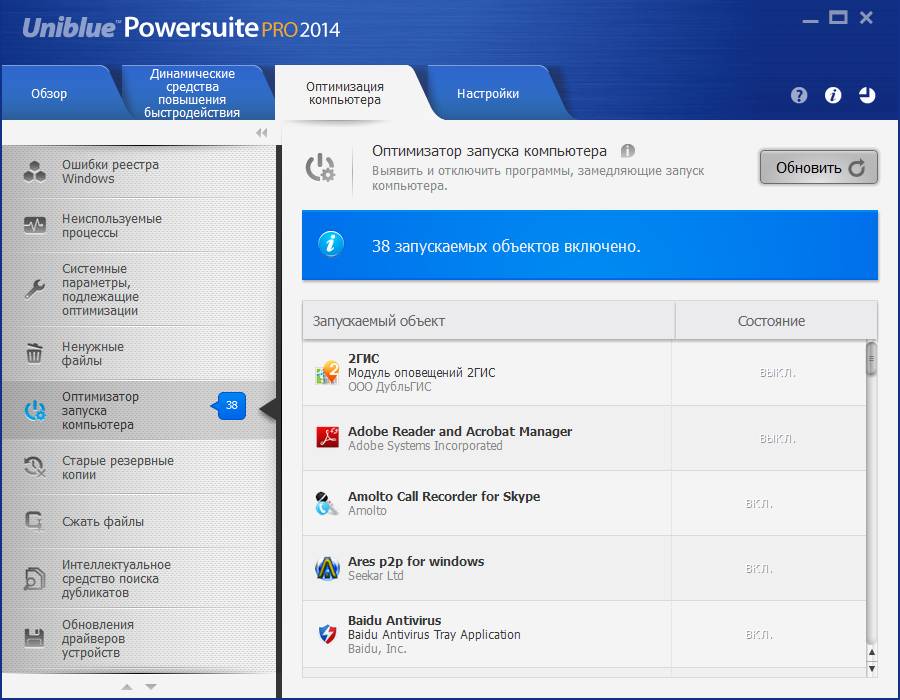Viewport: 900px width, 700px height.
Task: Click the 2ГИС application icon
Action: pyautogui.click(x=327, y=372)
